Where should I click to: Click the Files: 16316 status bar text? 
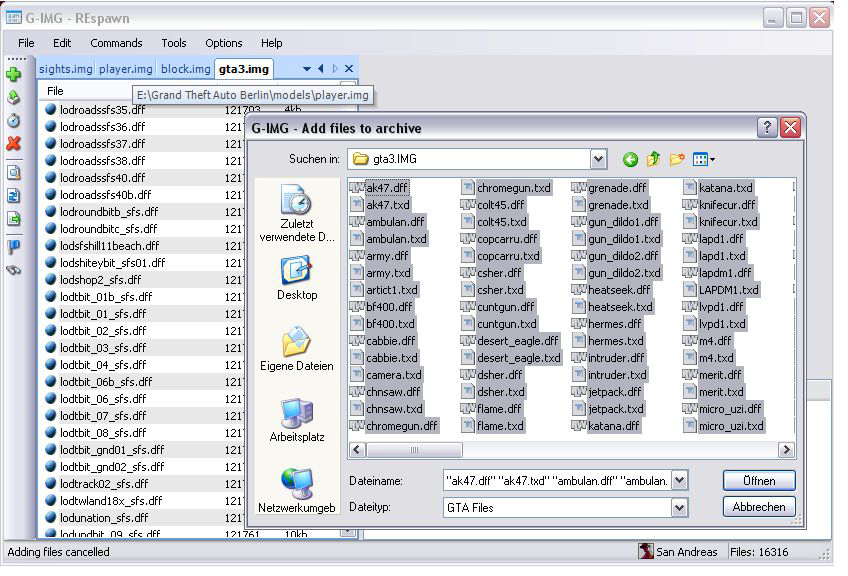(759, 552)
